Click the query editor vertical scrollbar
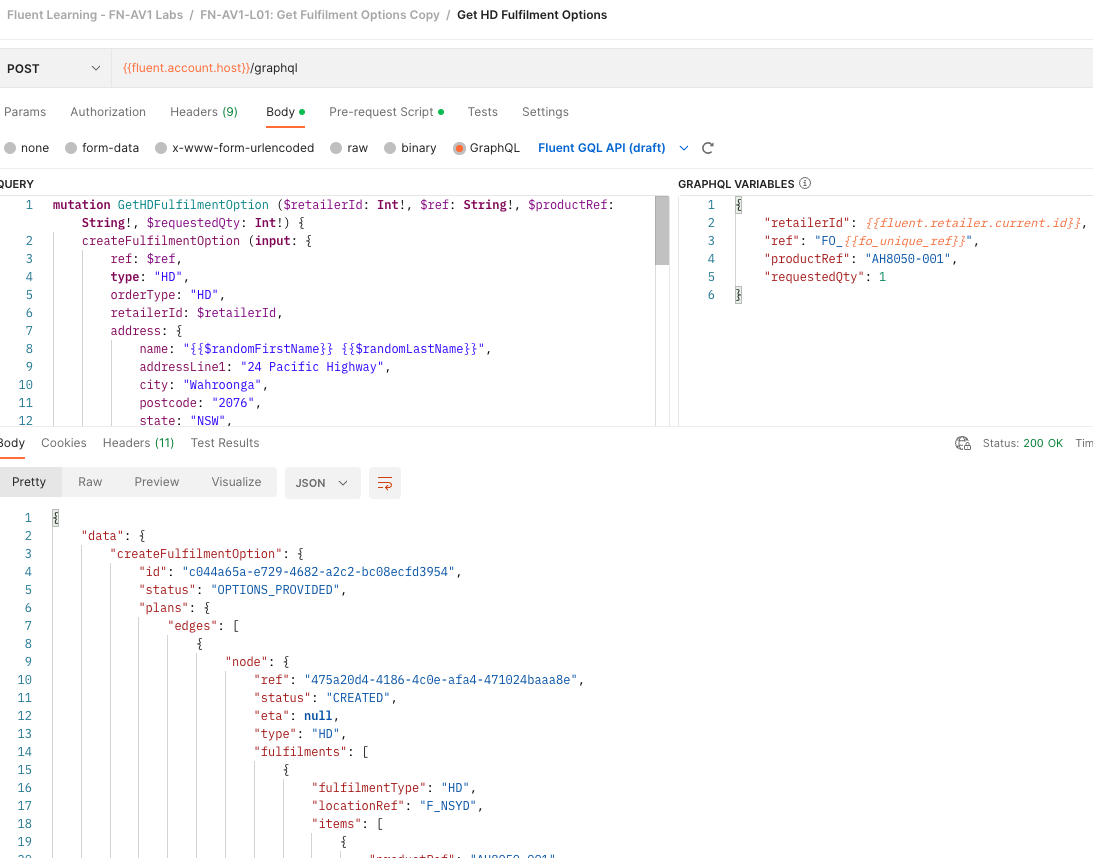Screen dimensions: 1093x859 [662, 230]
